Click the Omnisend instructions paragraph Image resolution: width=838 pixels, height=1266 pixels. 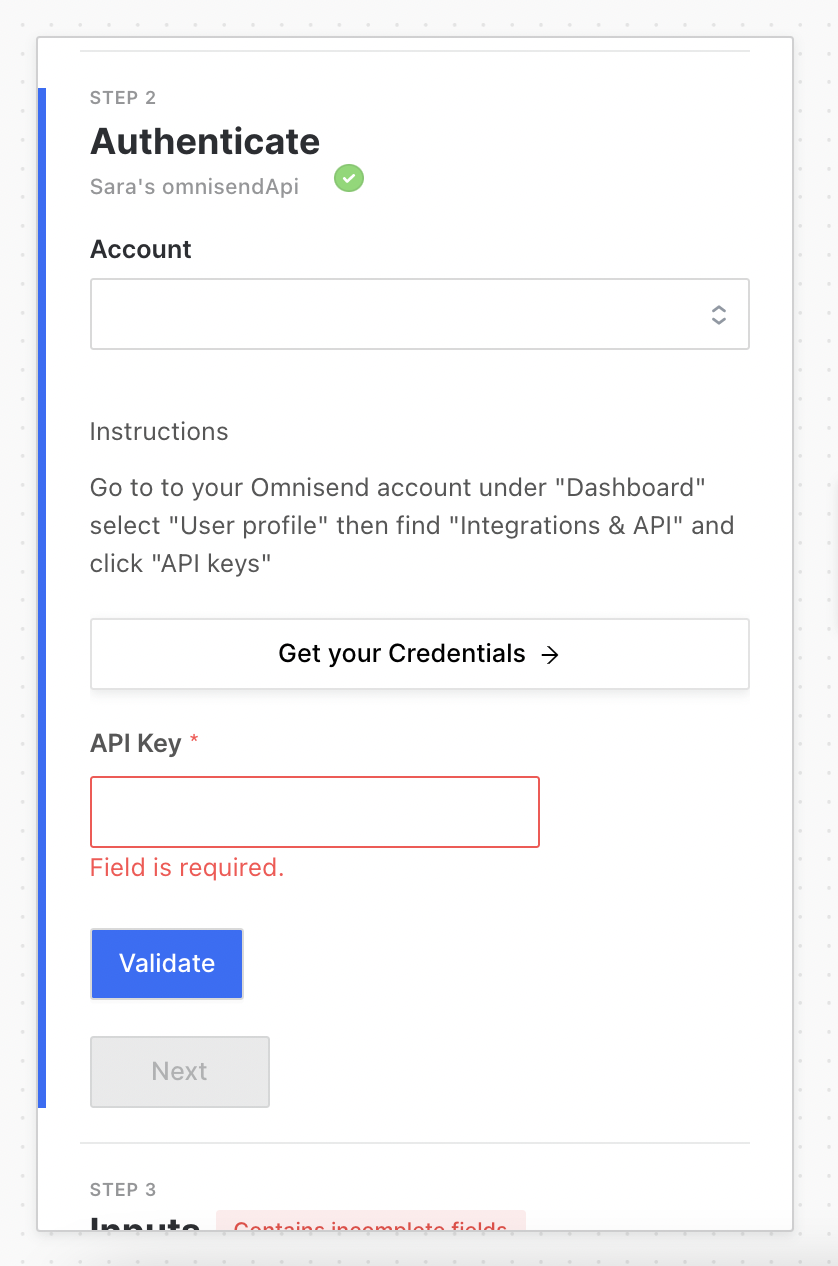412,526
